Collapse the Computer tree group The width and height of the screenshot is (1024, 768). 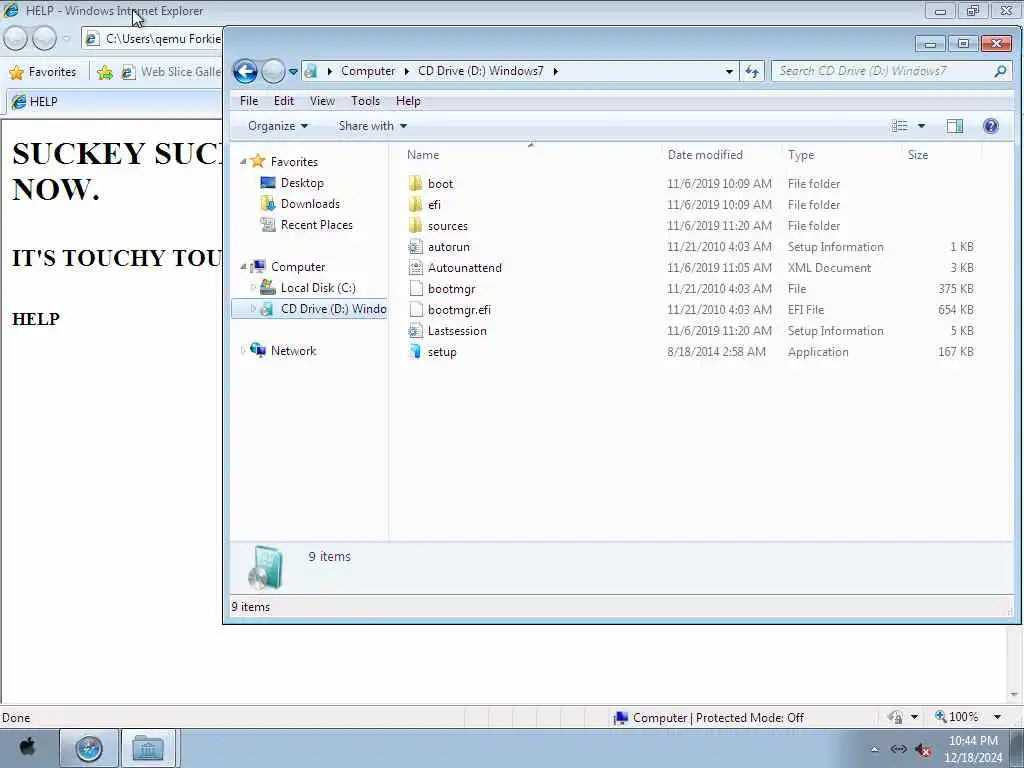pyautogui.click(x=243, y=266)
